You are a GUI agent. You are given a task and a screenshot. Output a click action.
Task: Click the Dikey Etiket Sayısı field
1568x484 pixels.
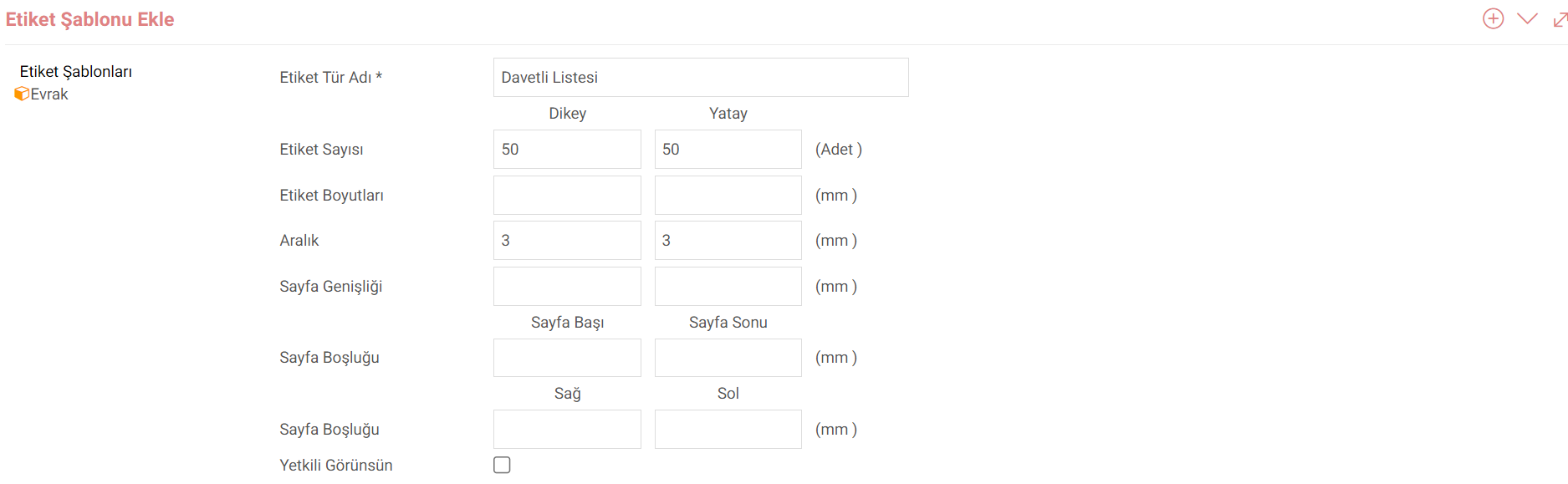tap(567, 149)
